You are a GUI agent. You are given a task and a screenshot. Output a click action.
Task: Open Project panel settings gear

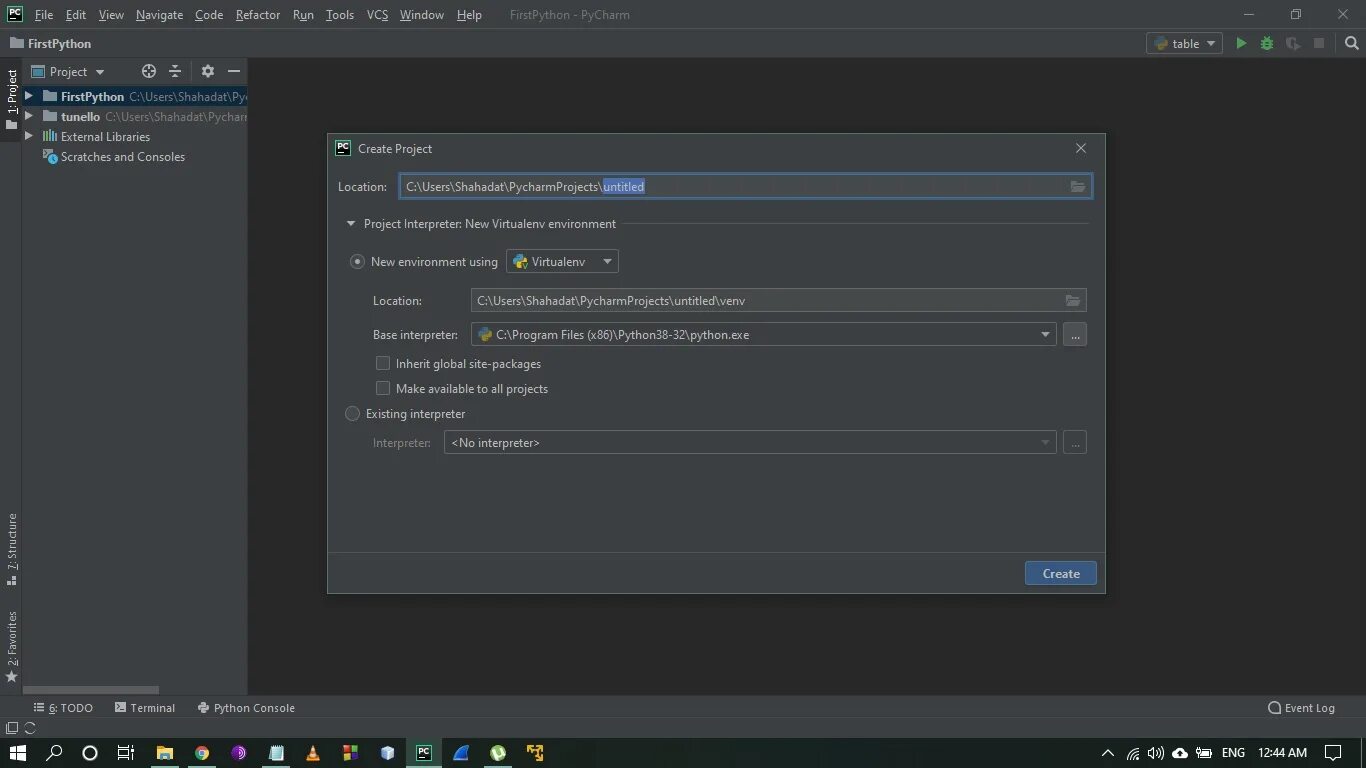(208, 71)
